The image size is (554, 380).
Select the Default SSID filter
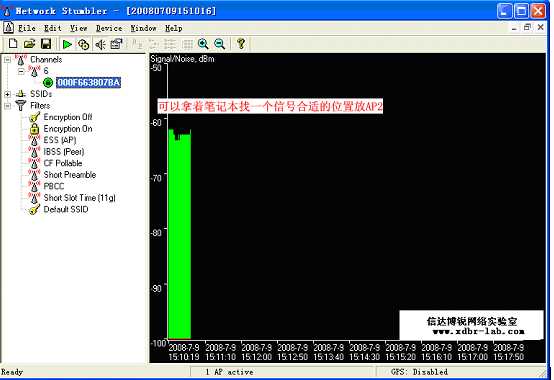(66, 209)
